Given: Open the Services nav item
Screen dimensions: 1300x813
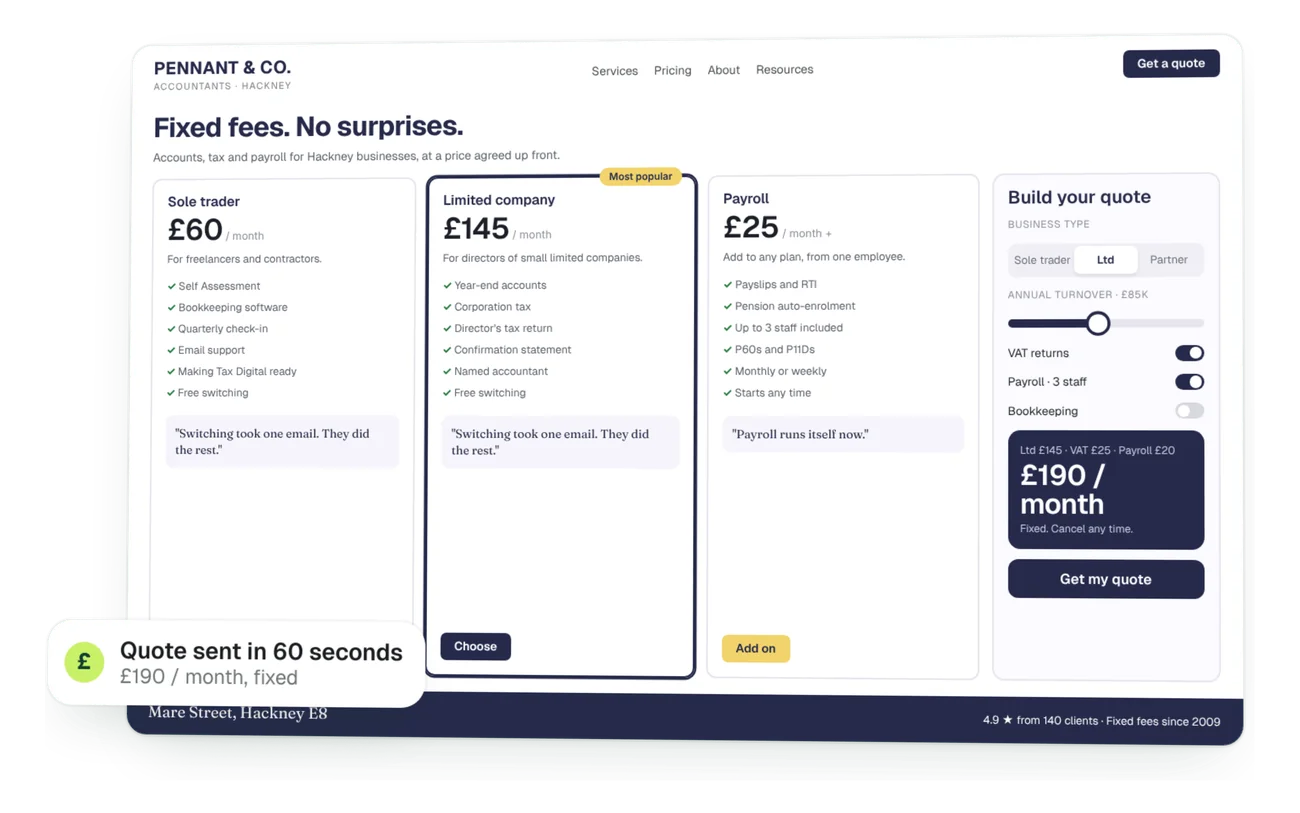Looking at the screenshot, I should pyautogui.click(x=614, y=71).
